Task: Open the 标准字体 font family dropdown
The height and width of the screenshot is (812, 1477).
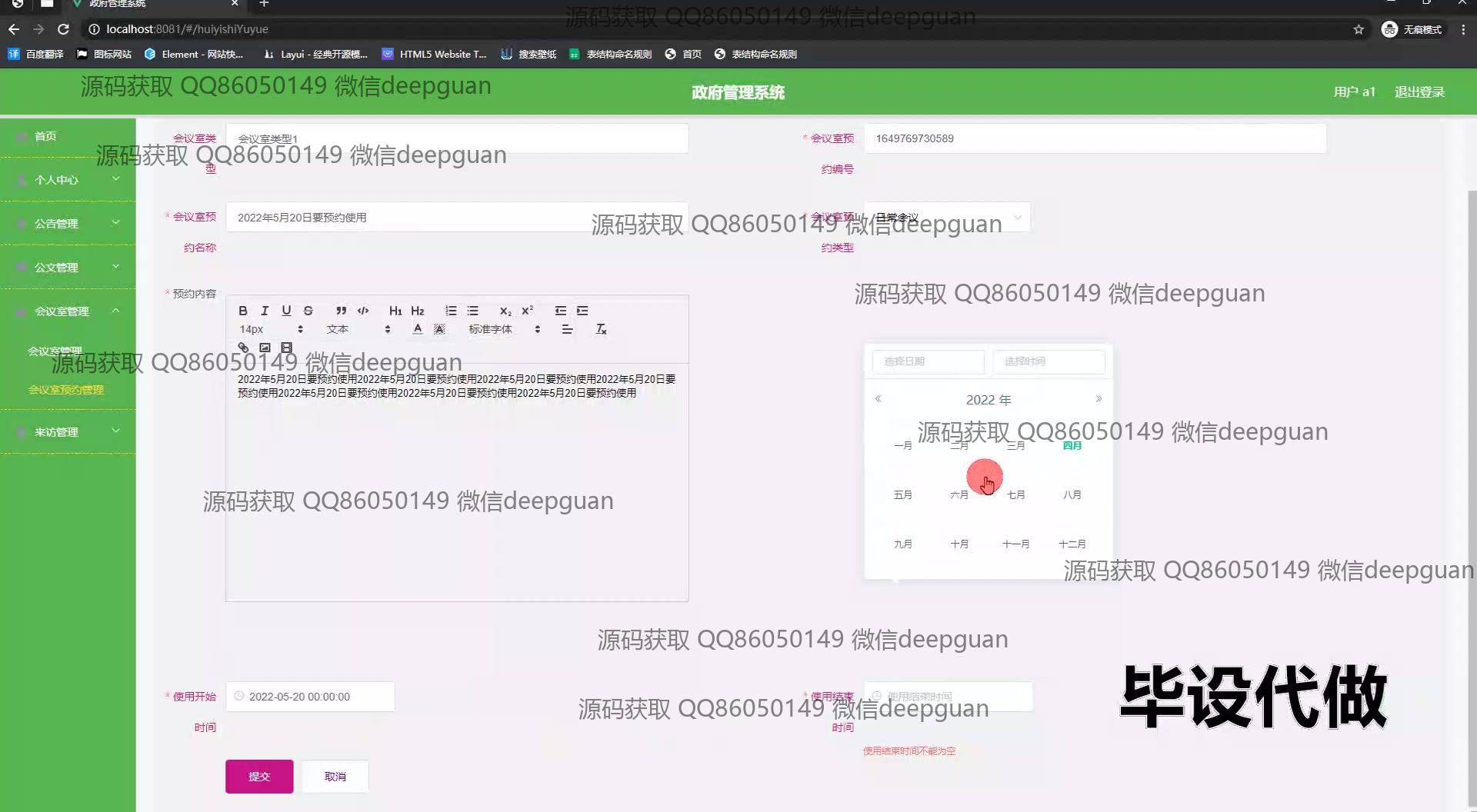Action: coord(504,329)
